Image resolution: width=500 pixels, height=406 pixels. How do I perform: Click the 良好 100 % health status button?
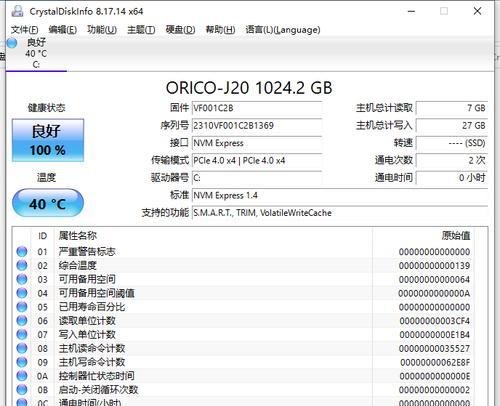48,140
